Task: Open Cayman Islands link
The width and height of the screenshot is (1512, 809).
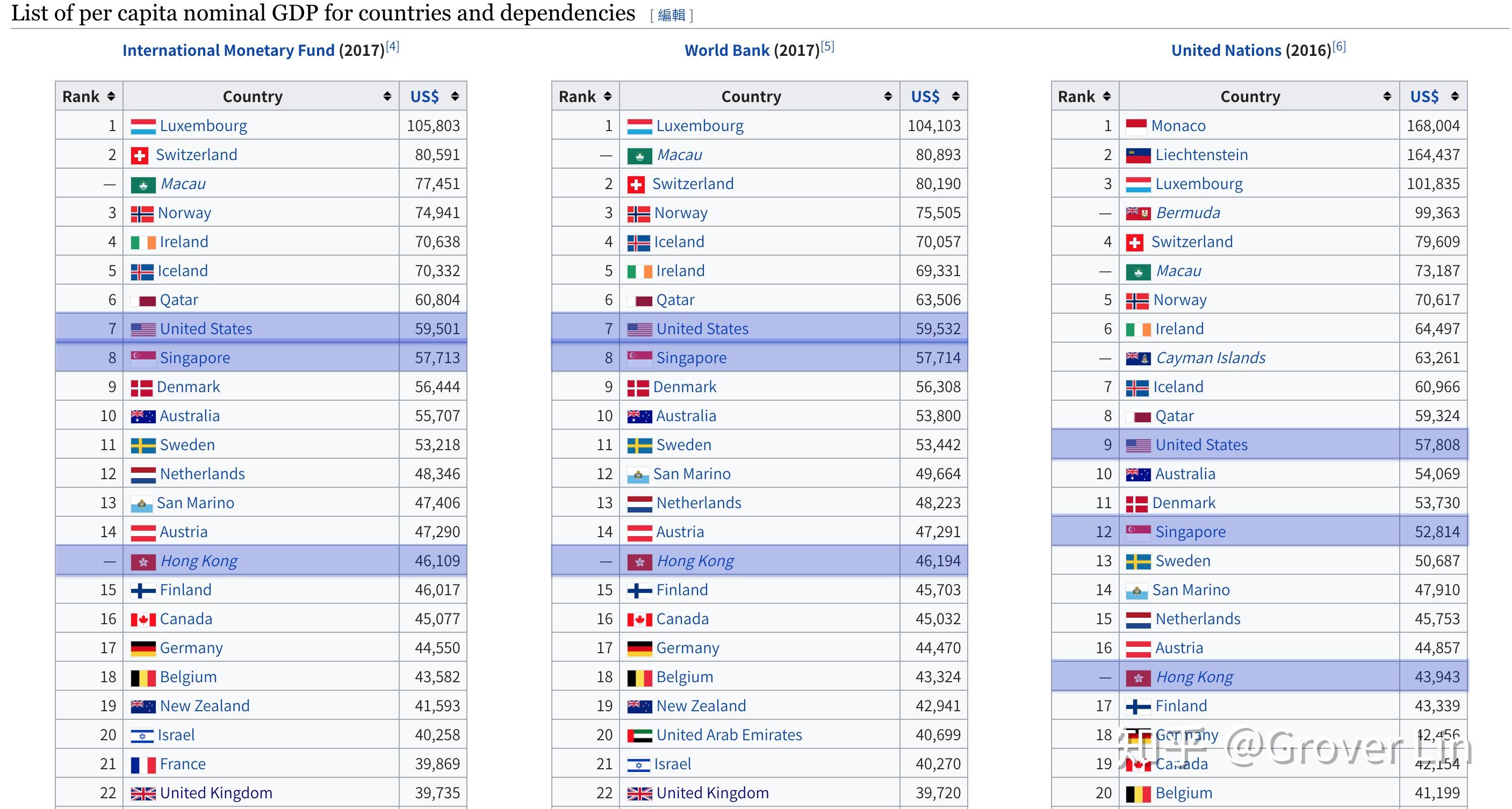Action: (x=1211, y=358)
